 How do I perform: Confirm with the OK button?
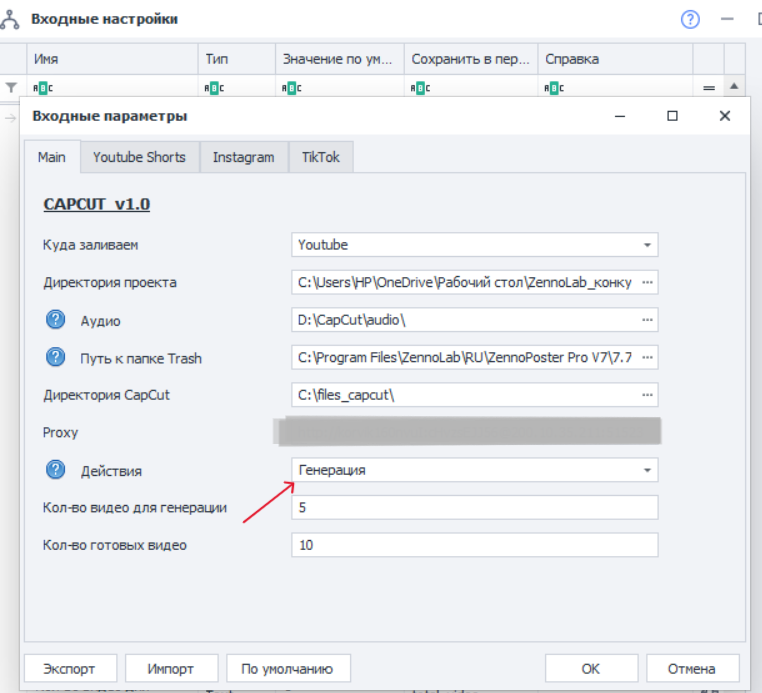[x=591, y=668]
